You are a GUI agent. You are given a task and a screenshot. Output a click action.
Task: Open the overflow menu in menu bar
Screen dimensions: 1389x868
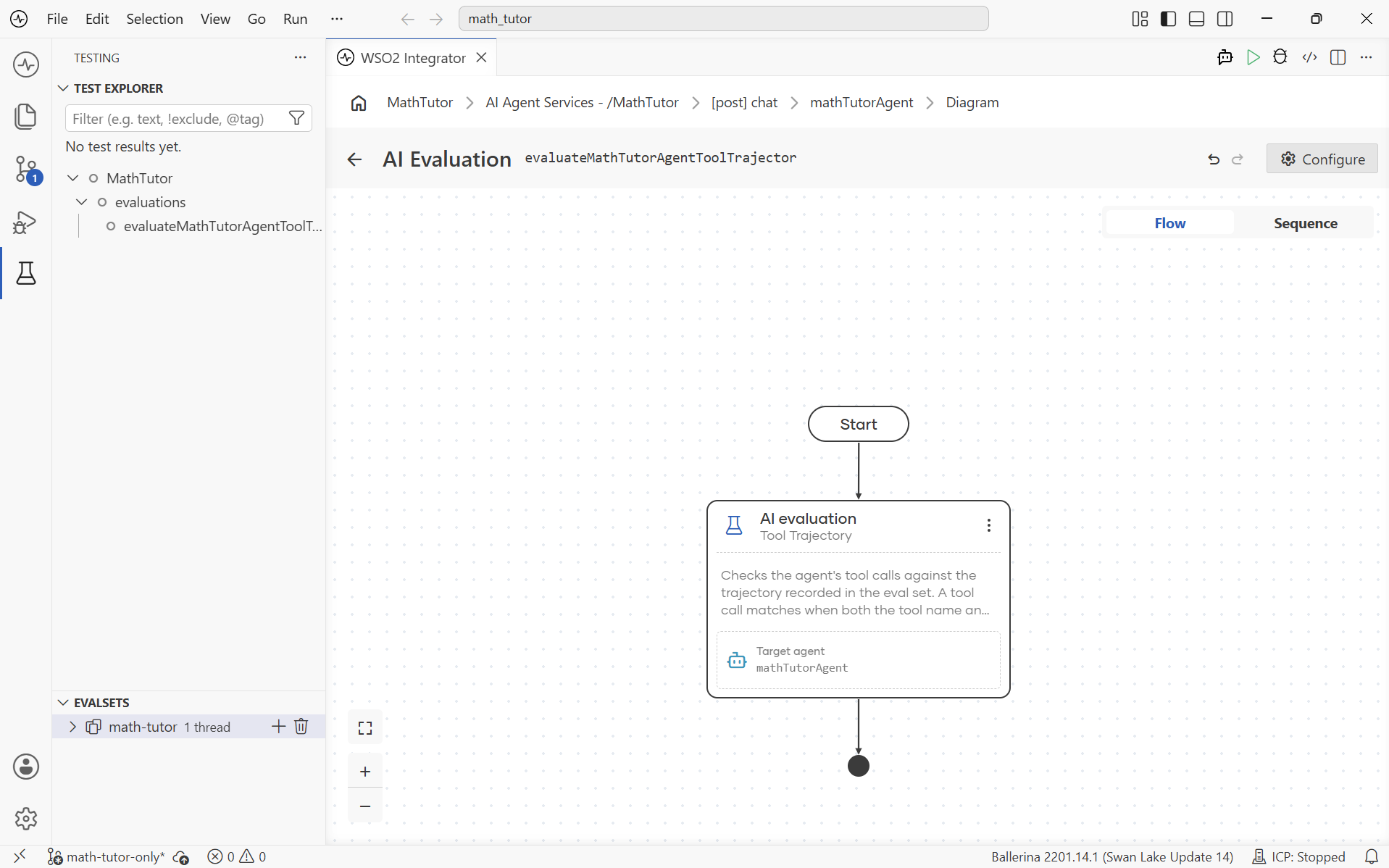coord(337,19)
